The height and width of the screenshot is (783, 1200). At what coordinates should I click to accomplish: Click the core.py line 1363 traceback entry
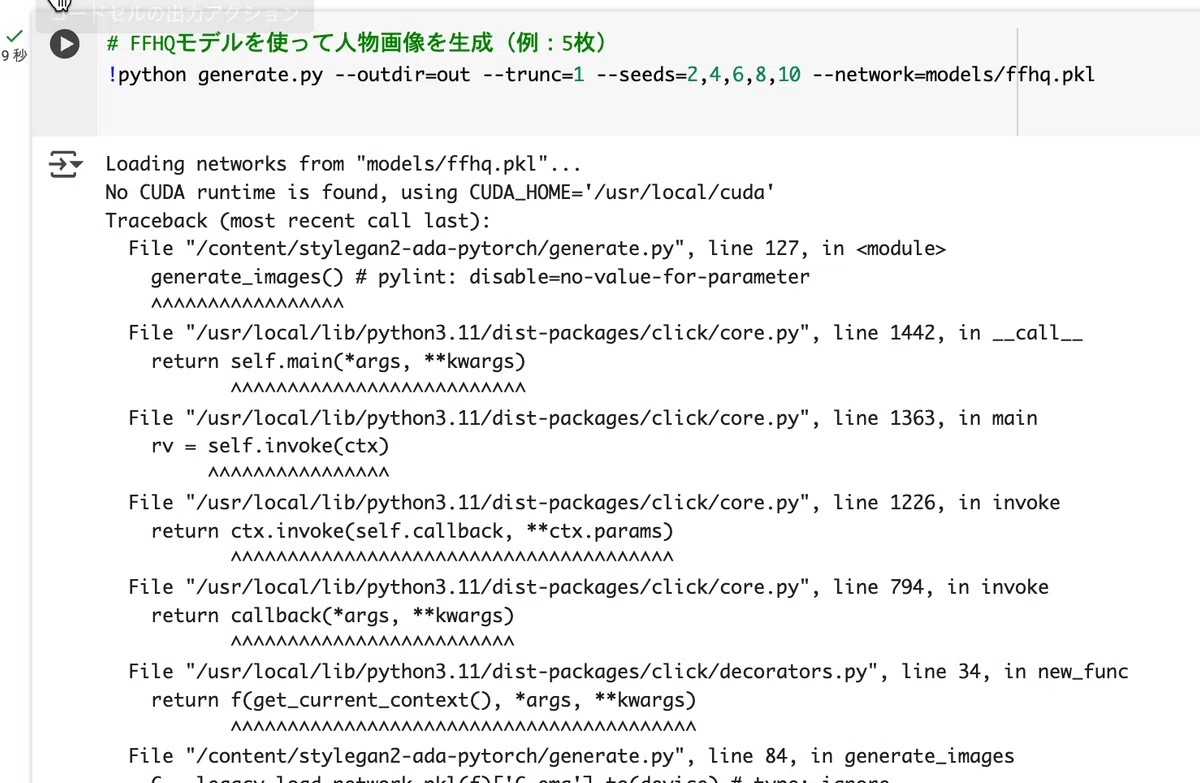[x=583, y=418]
